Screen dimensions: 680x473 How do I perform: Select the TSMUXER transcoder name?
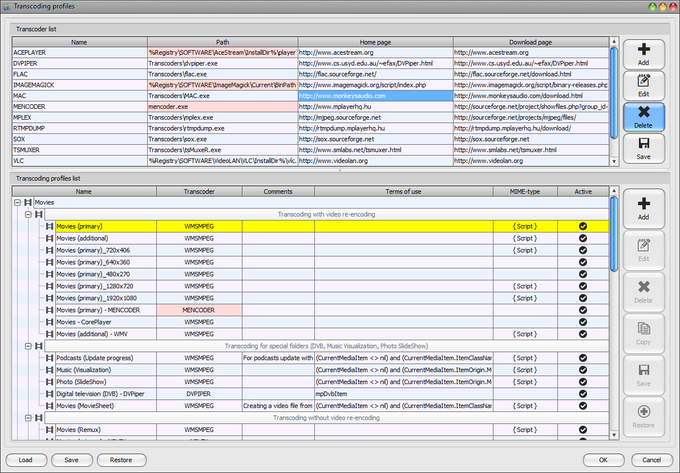coord(80,150)
